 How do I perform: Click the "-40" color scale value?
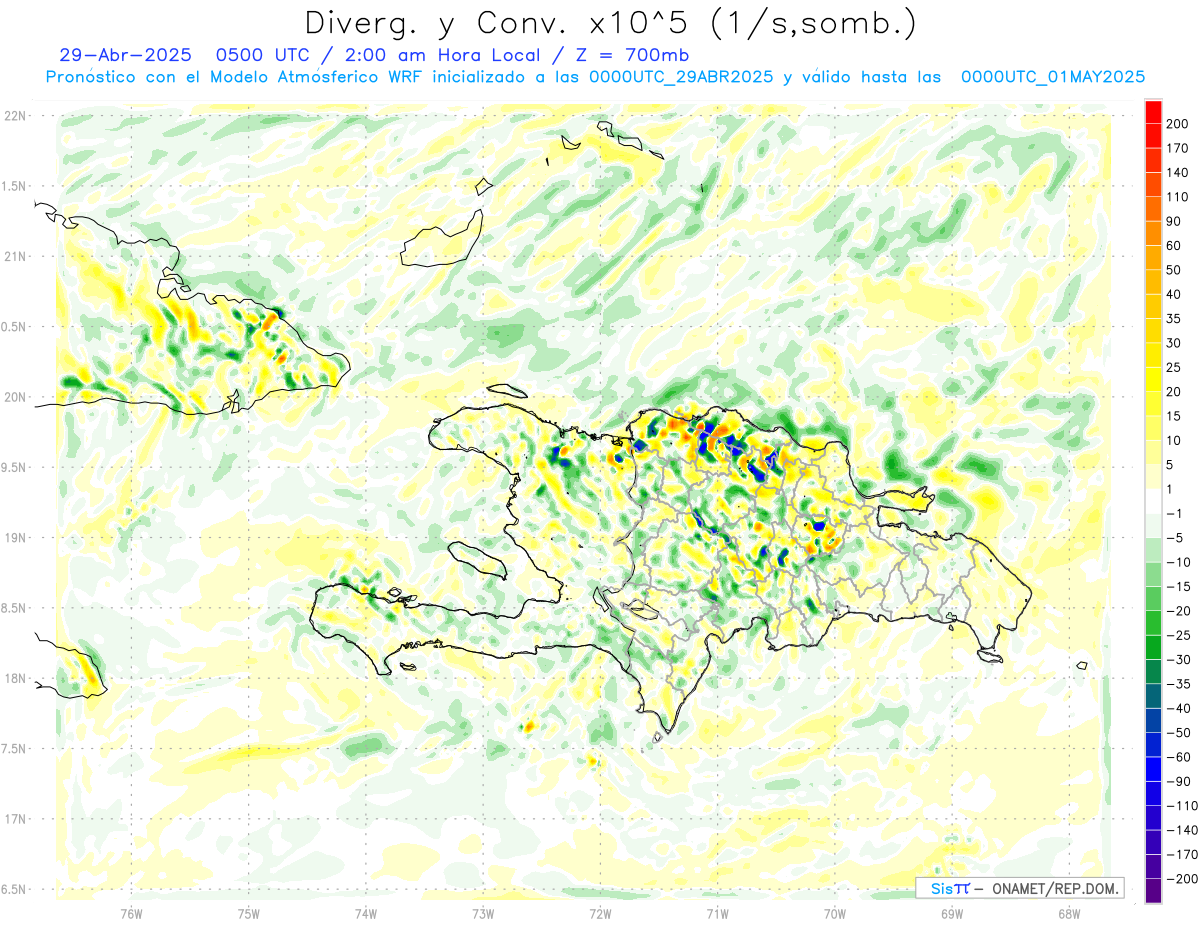pos(1179,708)
